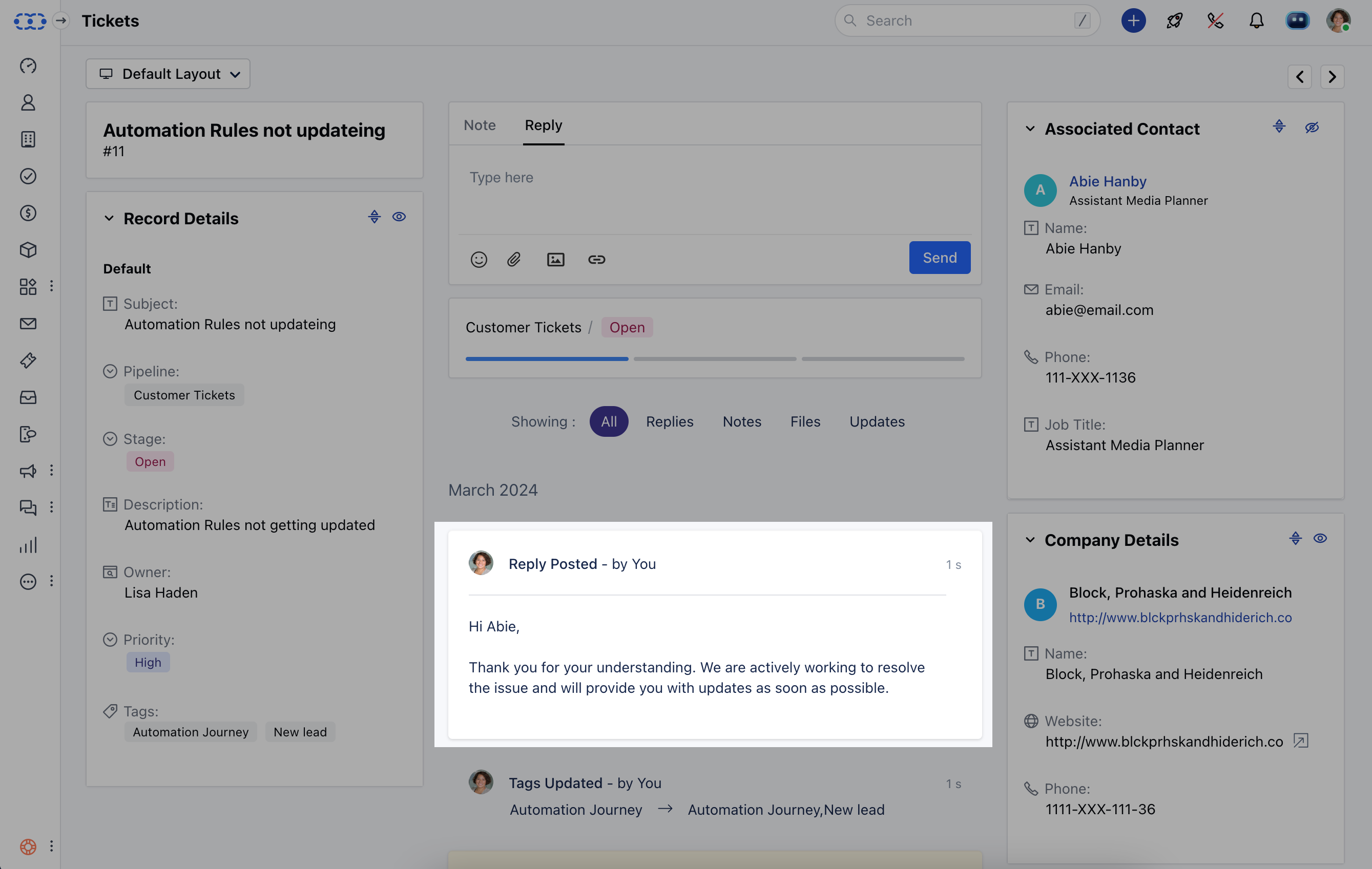The height and width of the screenshot is (869, 1372).
Task: Open Deals dollar icon in sidebar
Action: pyautogui.click(x=28, y=213)
